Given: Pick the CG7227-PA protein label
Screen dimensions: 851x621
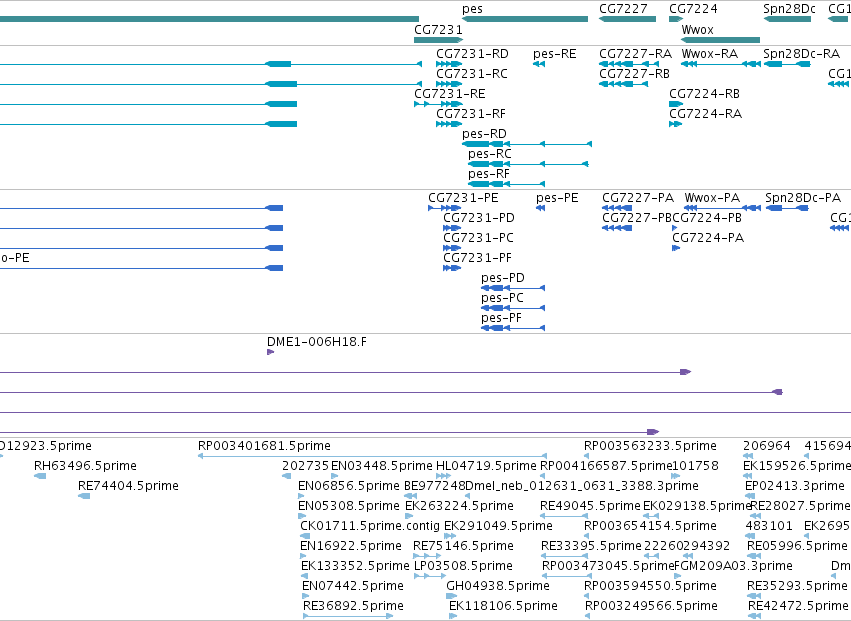Looking at the screenshot, I should pos(638,198).
